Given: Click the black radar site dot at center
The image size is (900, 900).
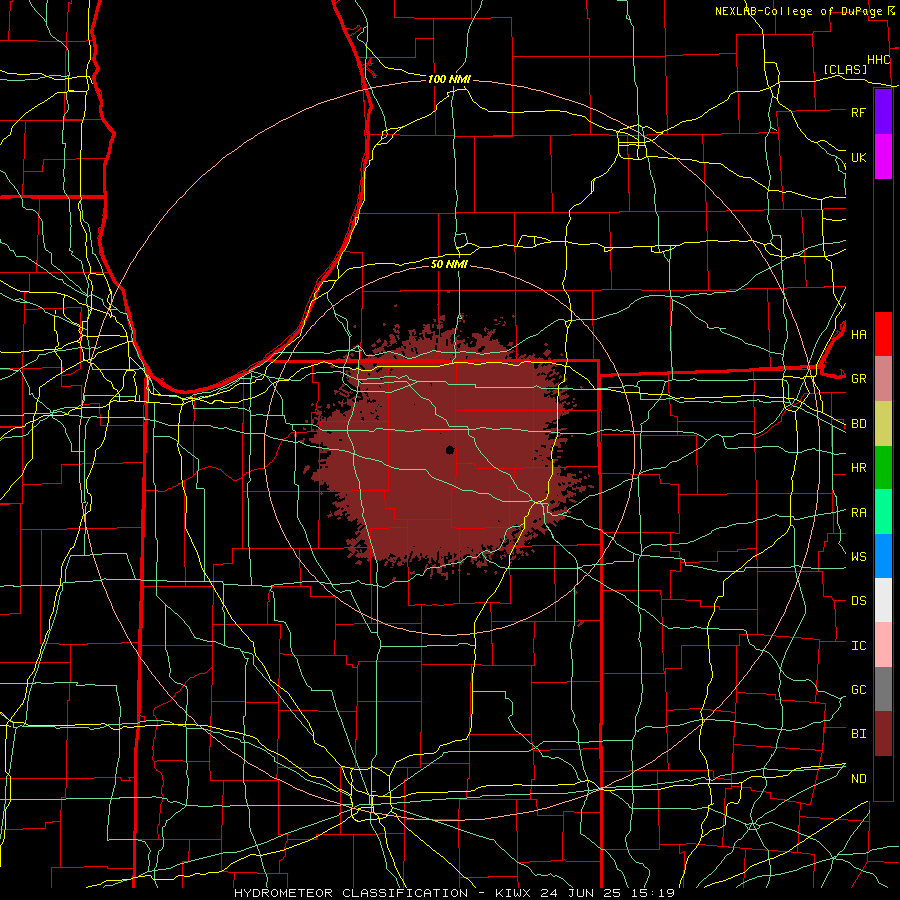Looking at the screenshot, I should pos(450,450).
